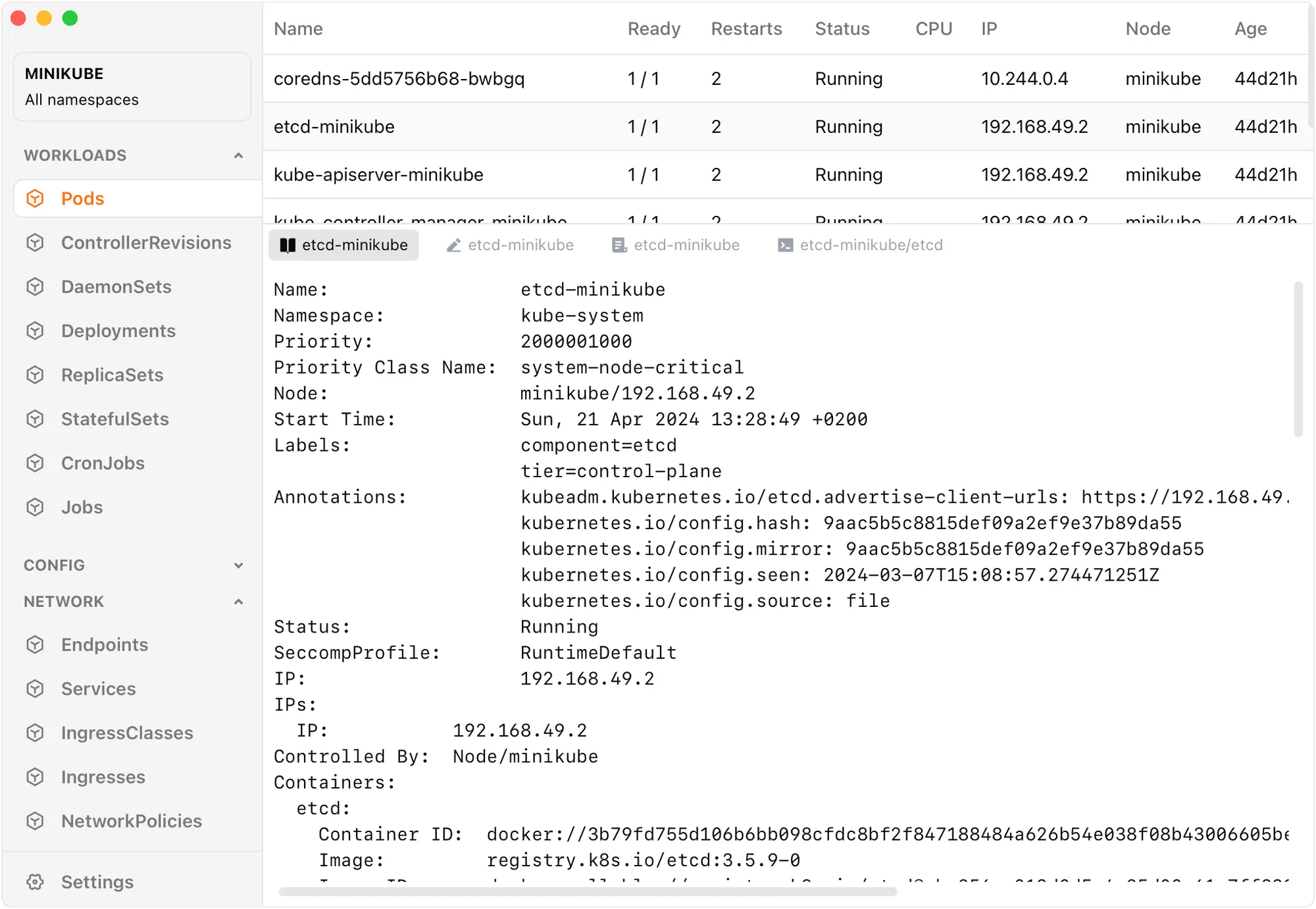This screenshot has height=909, width=1316.
Task: Sort table by Restarts column
Action: tap(746, 28)
